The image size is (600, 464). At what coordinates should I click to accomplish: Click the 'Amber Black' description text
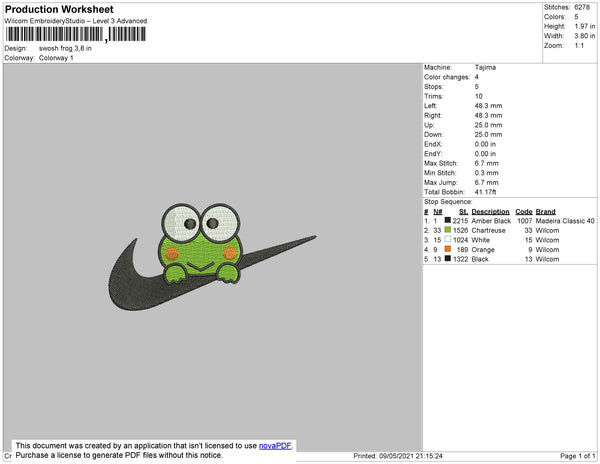click(x=491, y=221)
